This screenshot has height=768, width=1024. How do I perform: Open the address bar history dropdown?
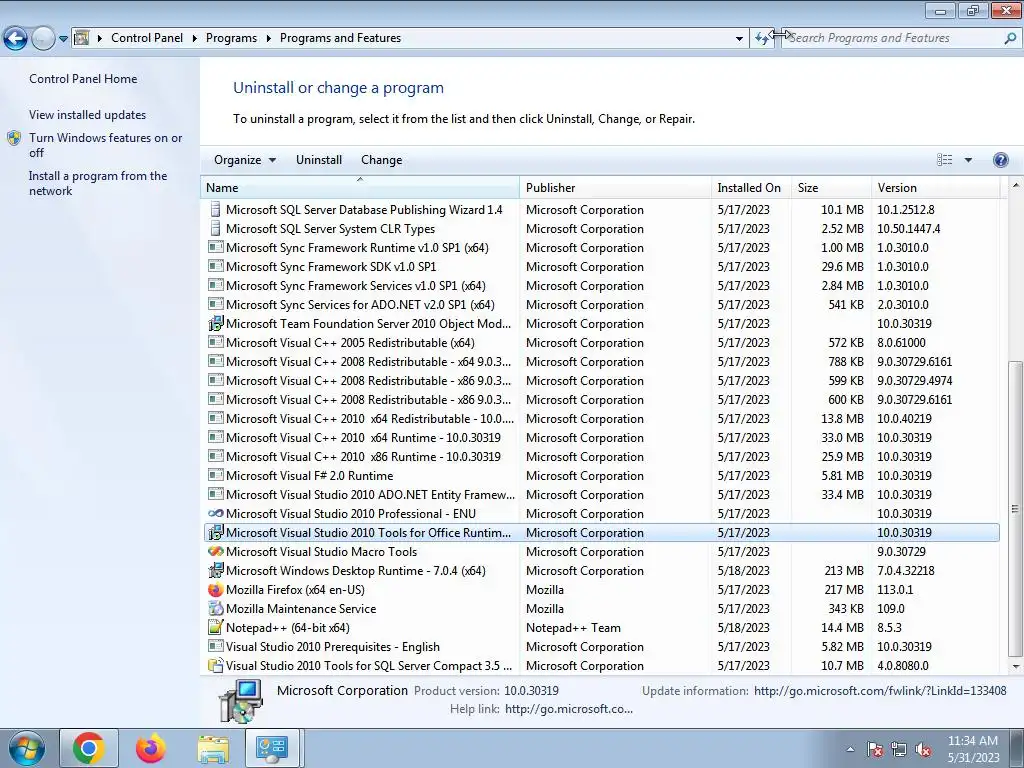pyautogui.click(x=739, y=39)
